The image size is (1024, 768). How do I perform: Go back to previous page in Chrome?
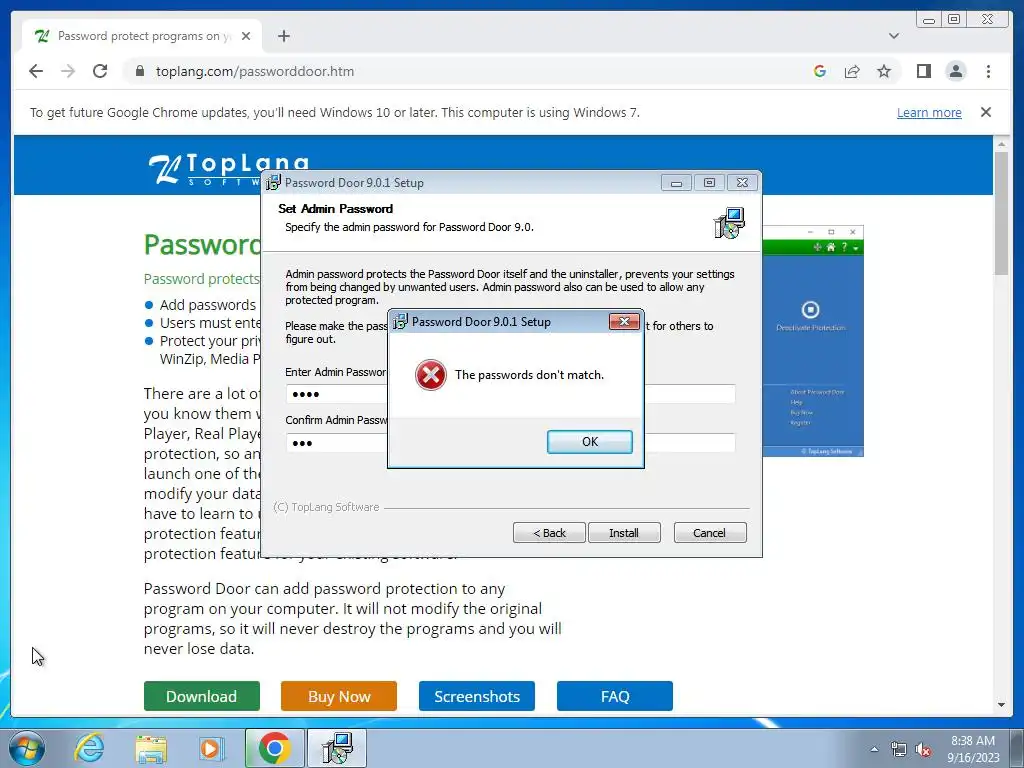36,71
